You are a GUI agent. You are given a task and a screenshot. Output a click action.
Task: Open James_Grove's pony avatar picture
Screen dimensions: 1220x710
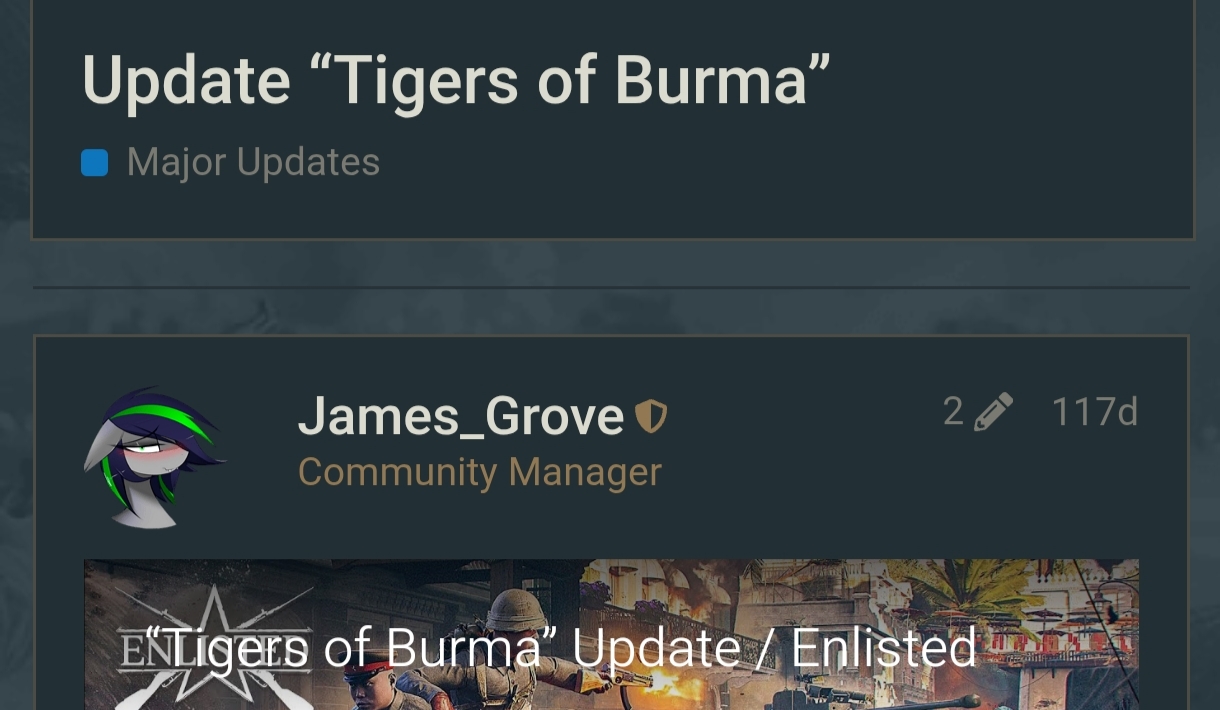(154, 457)
